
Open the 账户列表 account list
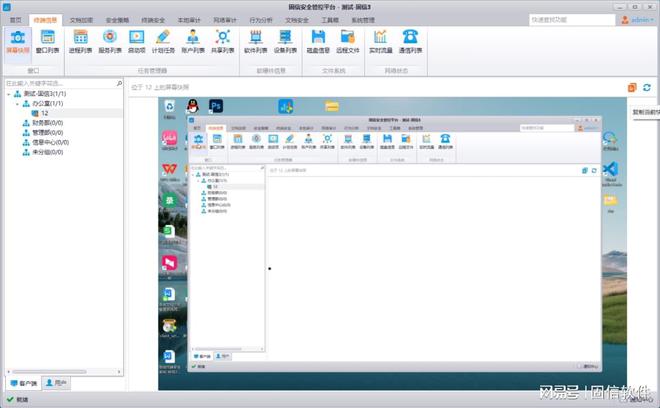coord(193,42)
